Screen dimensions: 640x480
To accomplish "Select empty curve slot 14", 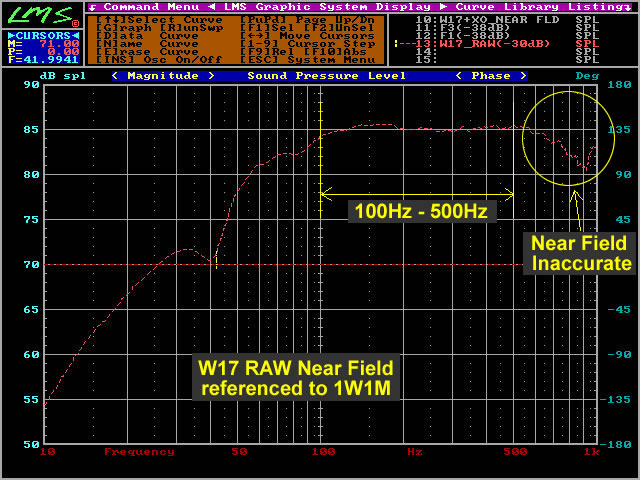I will point(507,52).
